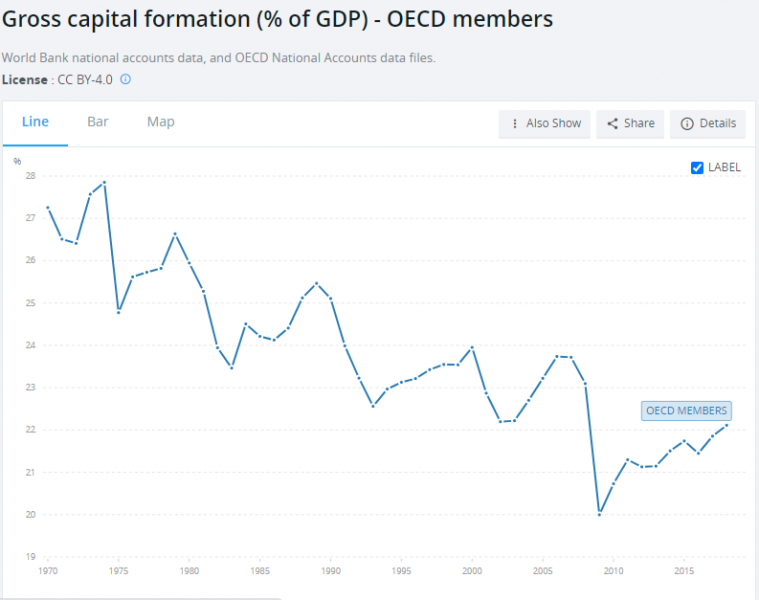Image resolution: width=759 pixels, height=600 pixels.
Task: Open the Details panel
Action: click(x=708, y=123)
